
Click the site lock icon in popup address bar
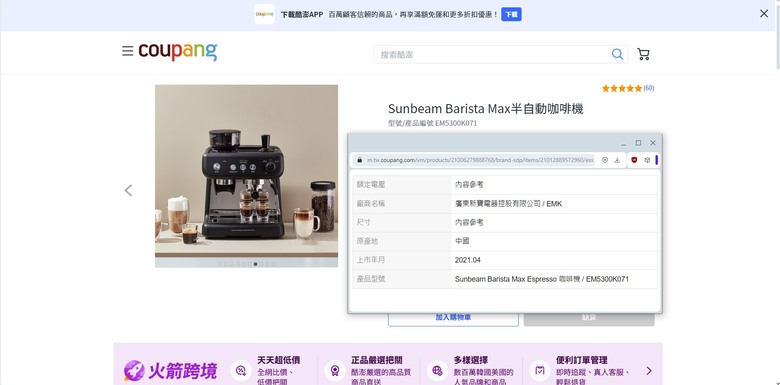click(x=359, y=160)
